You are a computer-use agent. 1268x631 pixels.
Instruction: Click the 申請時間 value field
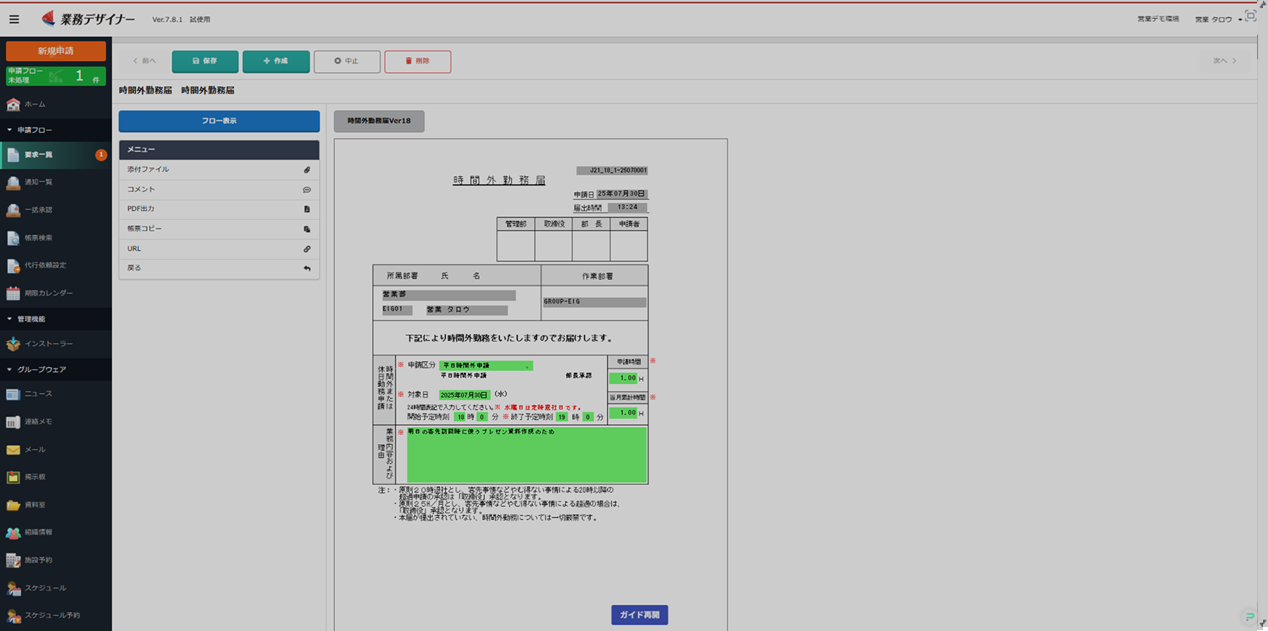(623, 378)
